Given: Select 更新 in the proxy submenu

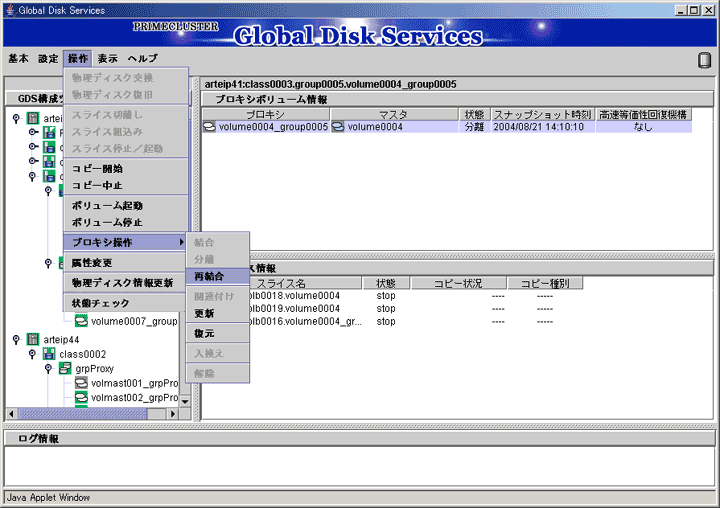Looking at the screenshot, I should pyautogui.click(x=218, y=313).
